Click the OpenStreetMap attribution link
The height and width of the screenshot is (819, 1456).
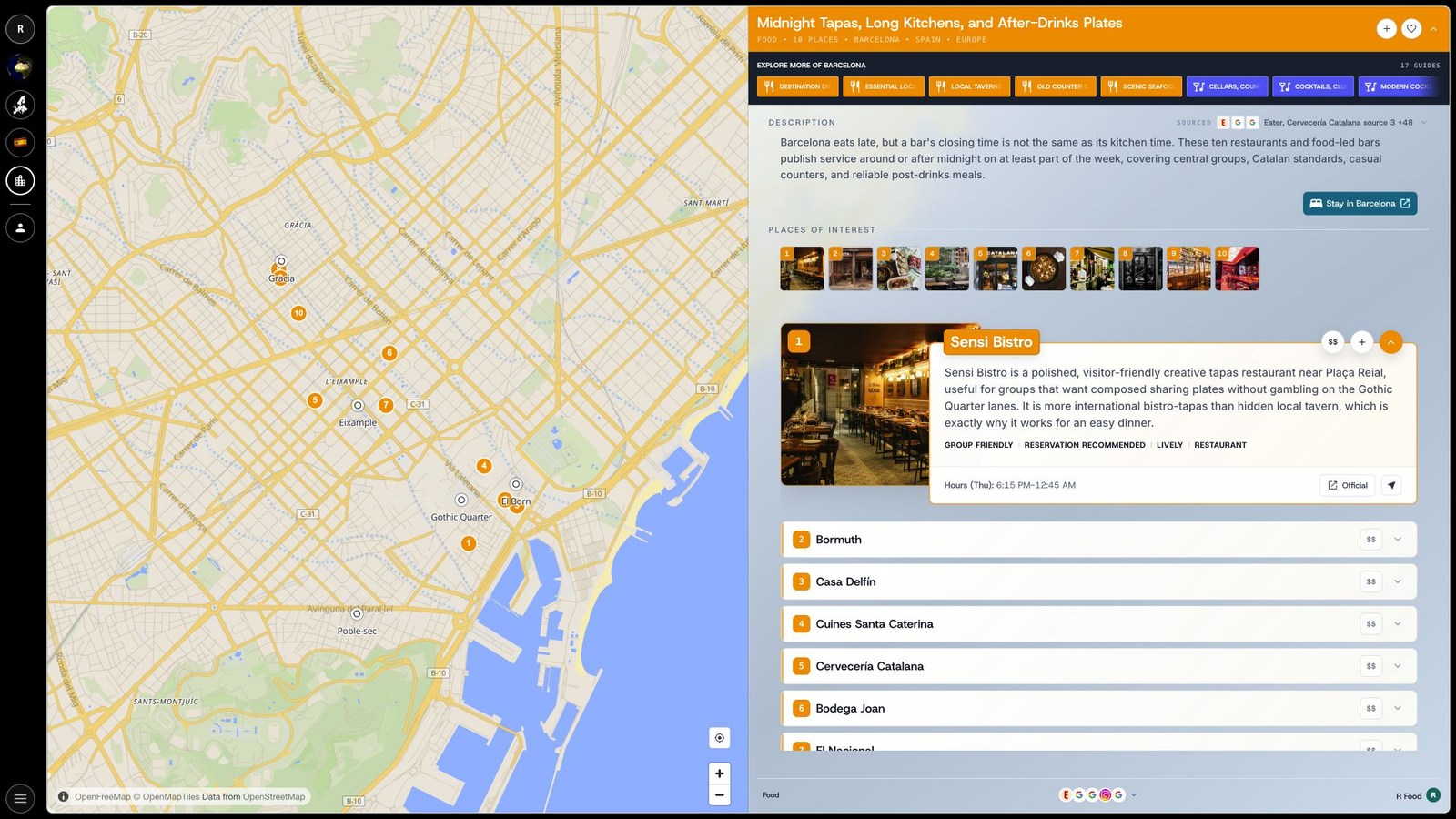[274, 796]
